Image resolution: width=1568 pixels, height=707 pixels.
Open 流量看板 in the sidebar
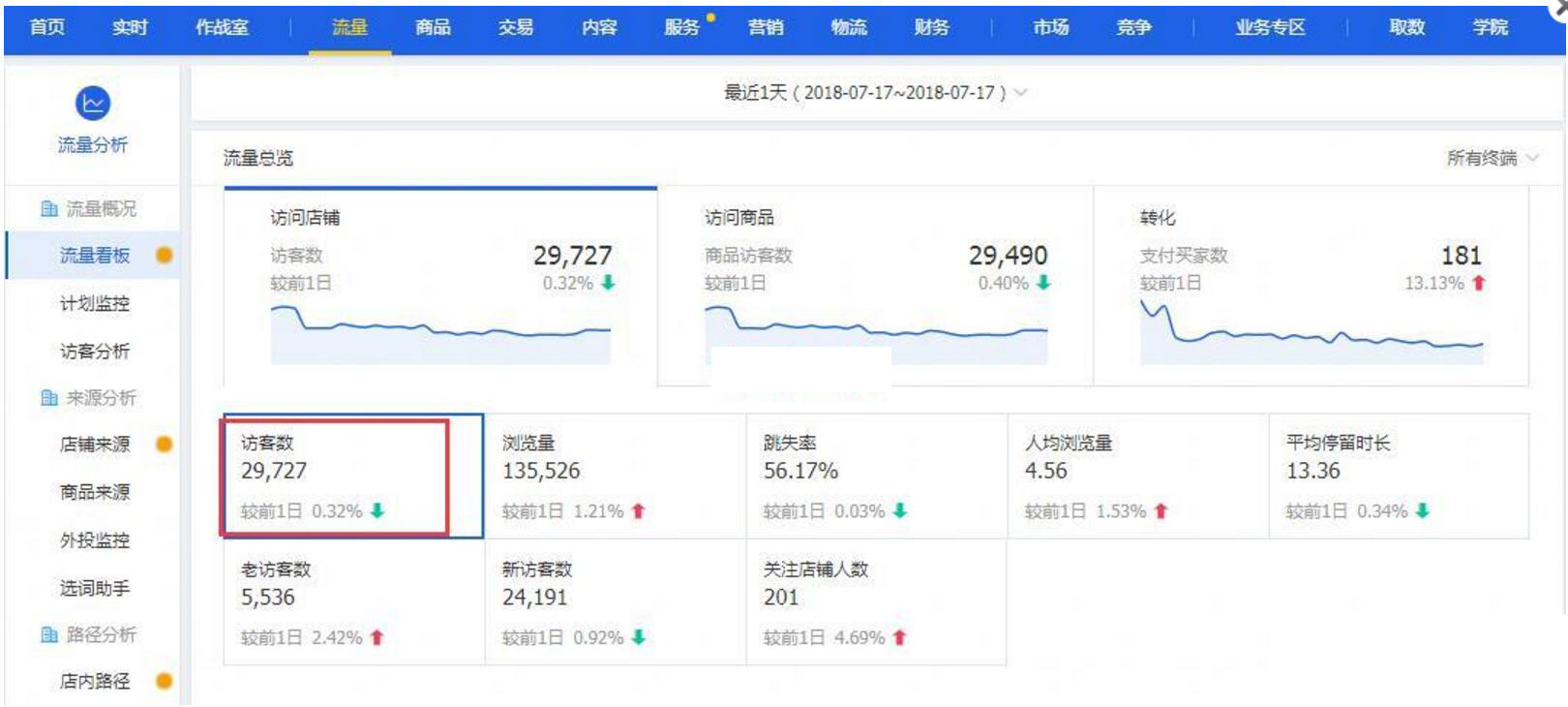[95, 256]
